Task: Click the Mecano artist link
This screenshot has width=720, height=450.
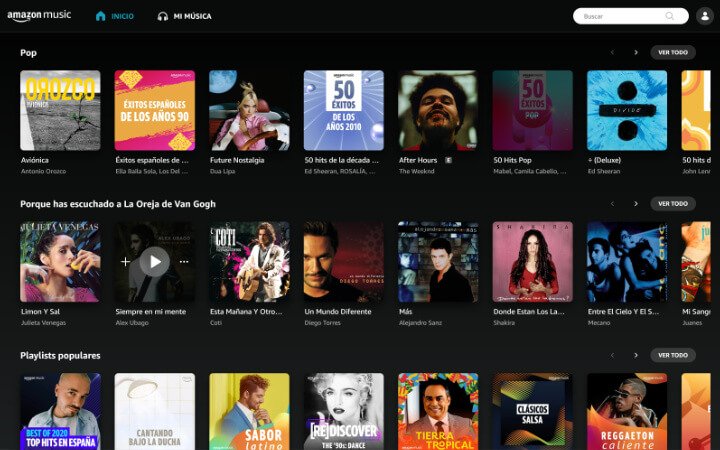Action: coord(599,323)
